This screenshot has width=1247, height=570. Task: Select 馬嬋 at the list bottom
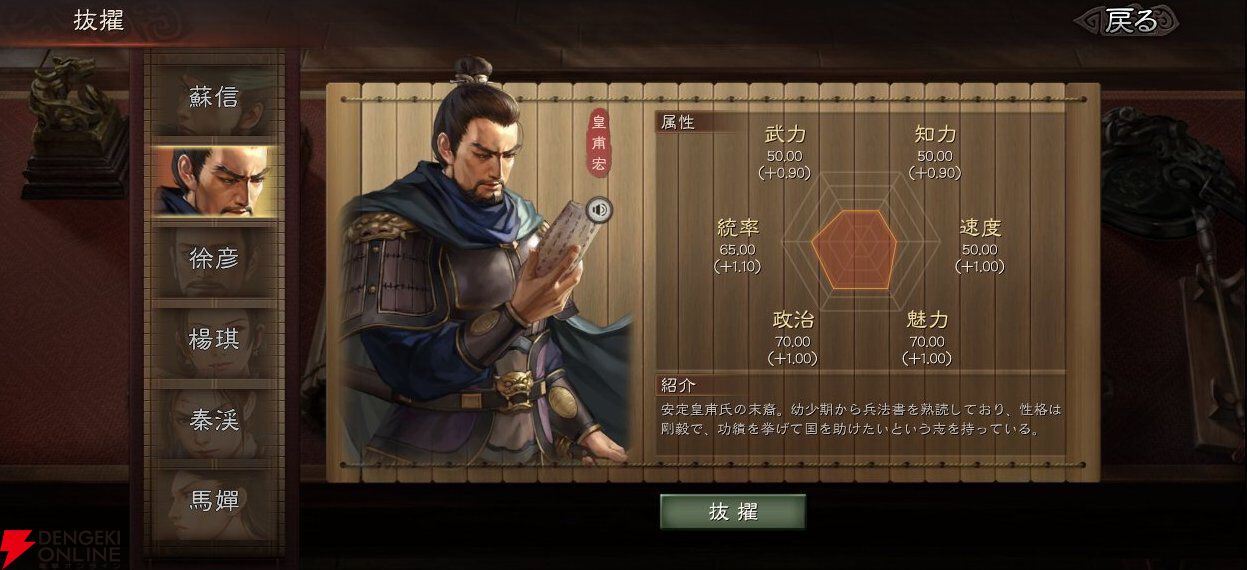(214, 502)
